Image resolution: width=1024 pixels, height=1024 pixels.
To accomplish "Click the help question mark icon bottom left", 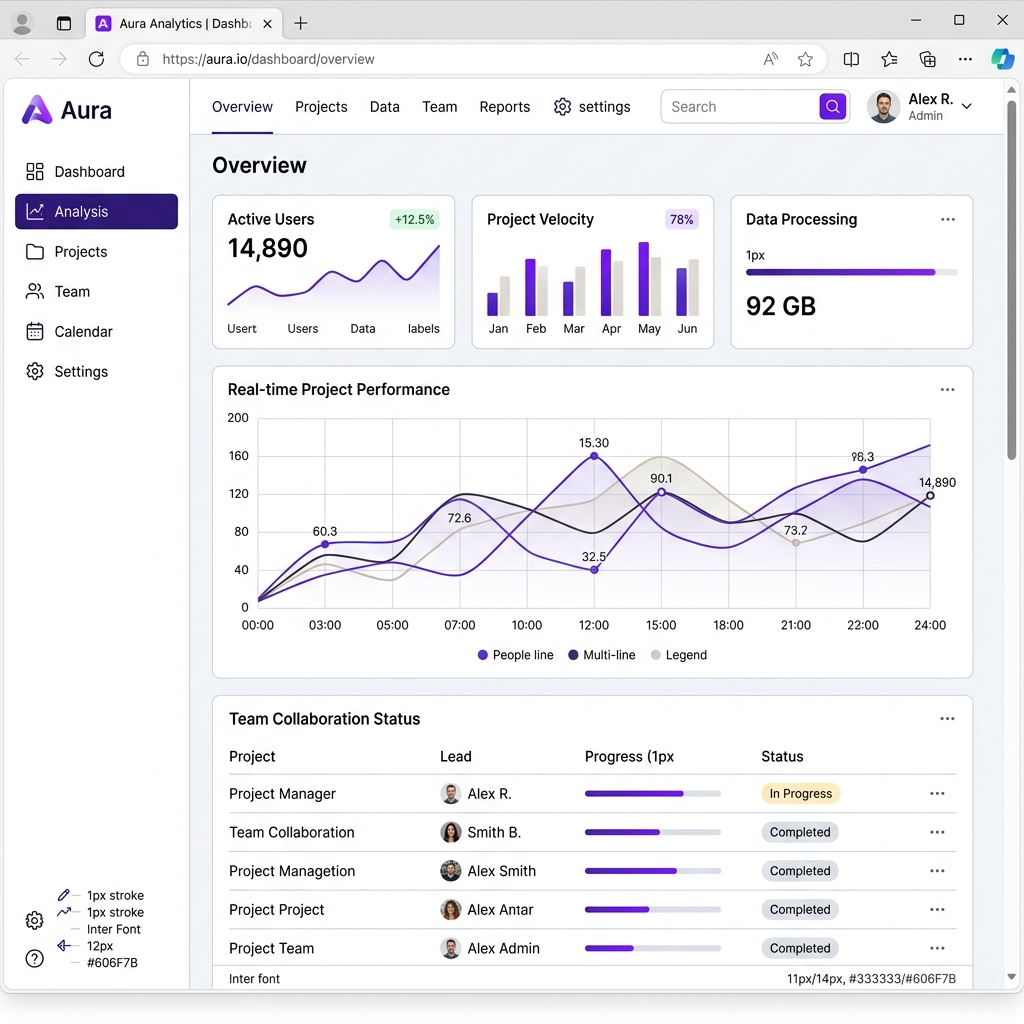I will (34, 958).
